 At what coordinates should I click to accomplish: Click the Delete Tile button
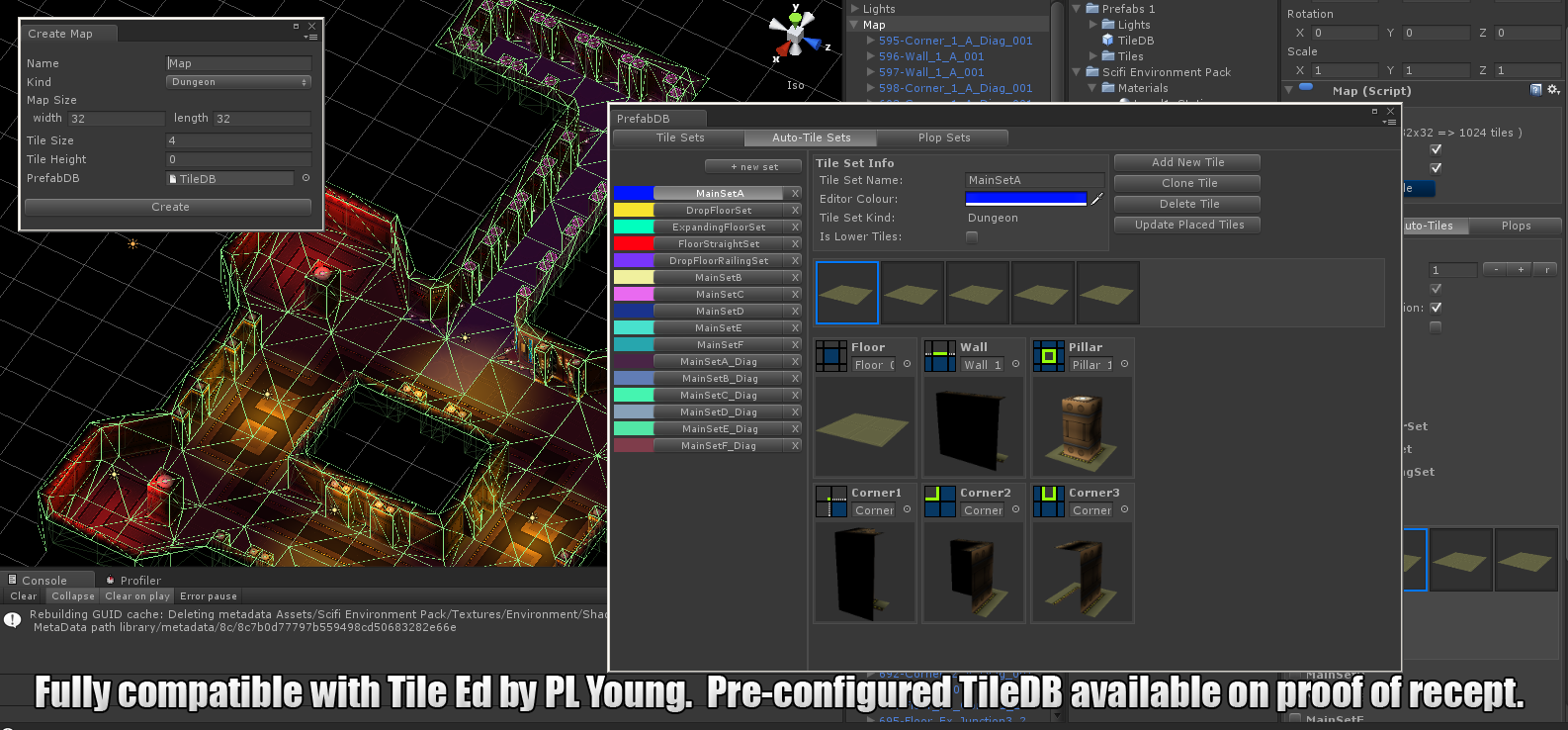[1187, 204]
